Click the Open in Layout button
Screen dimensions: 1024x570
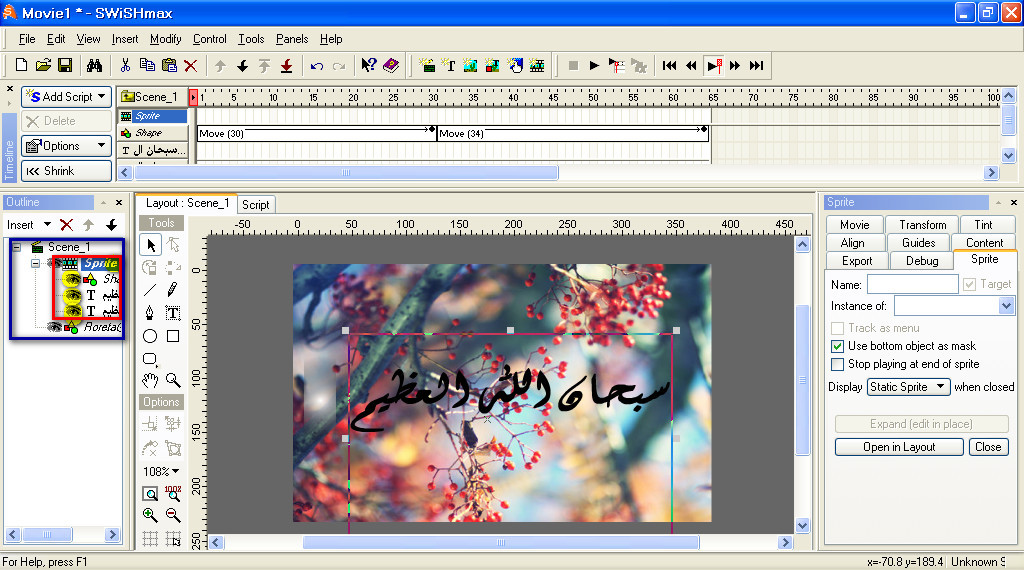[898, 447]
